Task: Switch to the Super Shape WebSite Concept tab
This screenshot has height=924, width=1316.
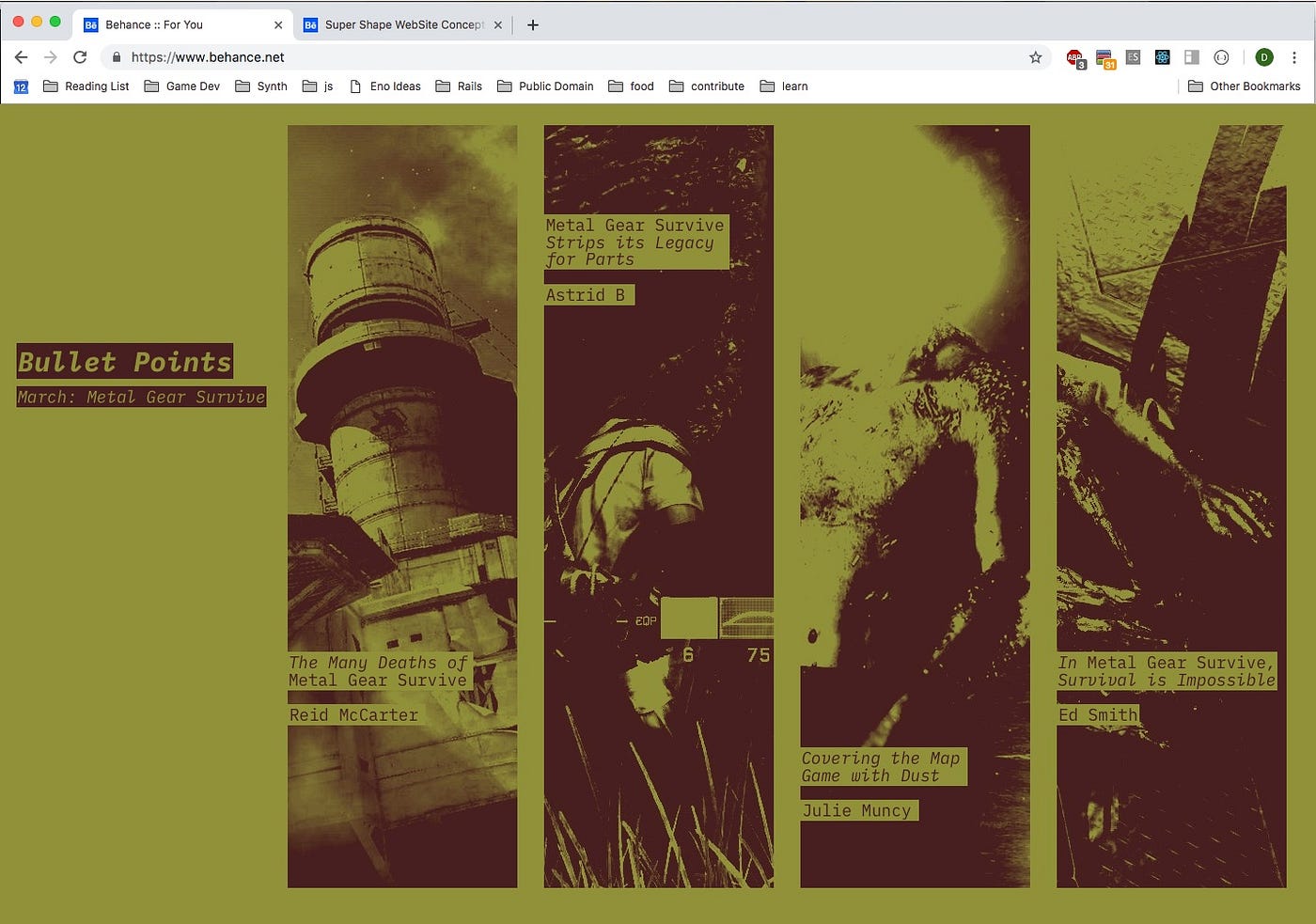Action: (x=404, y=25)
